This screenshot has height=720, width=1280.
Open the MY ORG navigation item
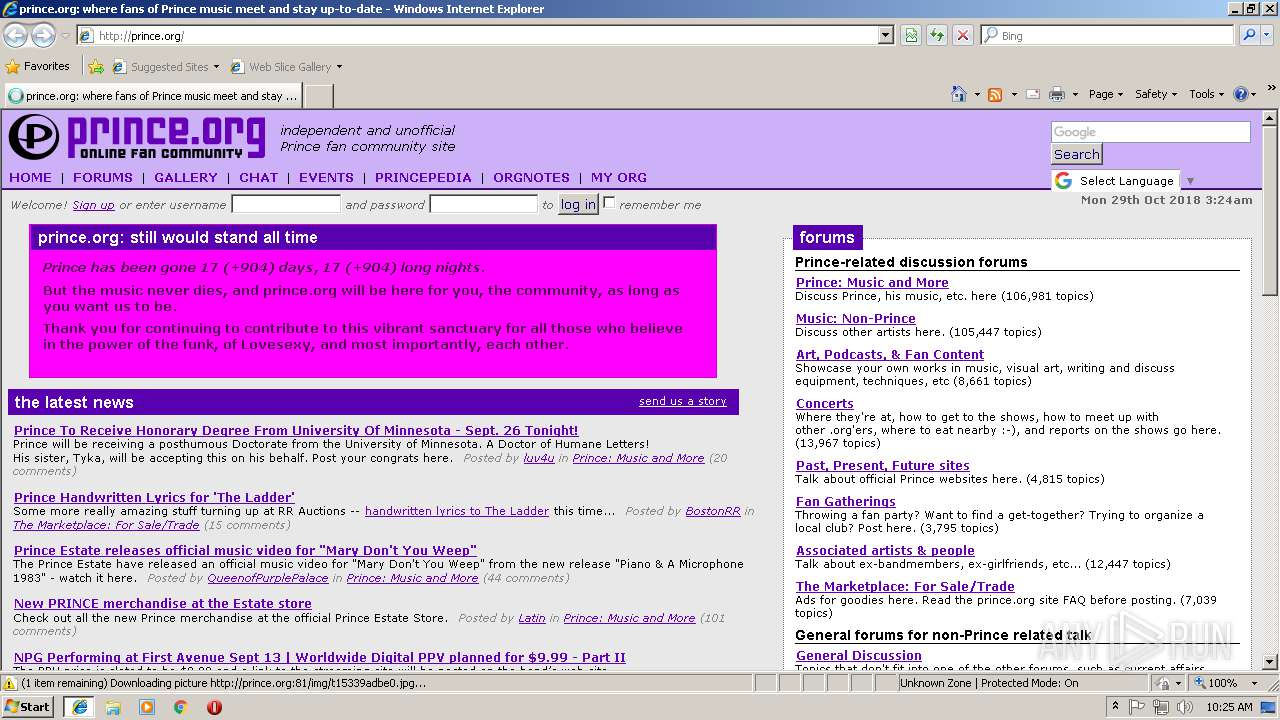click(619, 177)
